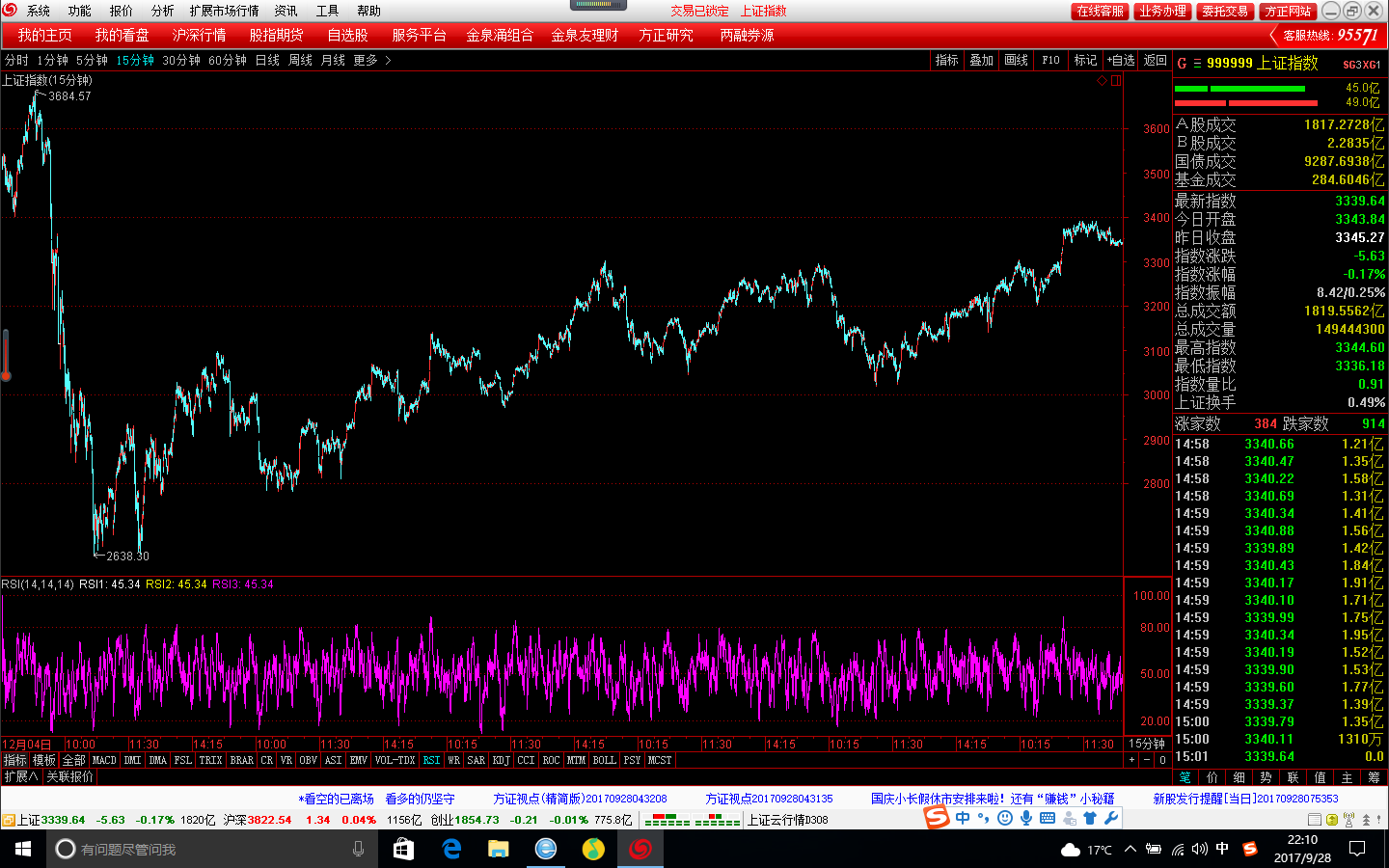Open File Explorer from the taskbar
This screenshot has width=1389, height=868.
pyautogui.click(x=498, y=849)
